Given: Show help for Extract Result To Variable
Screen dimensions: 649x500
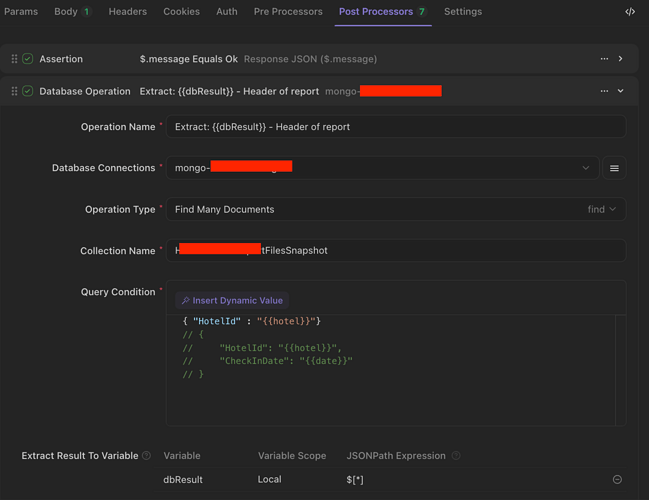Looking at the screenshot, I should coord(147,456).
